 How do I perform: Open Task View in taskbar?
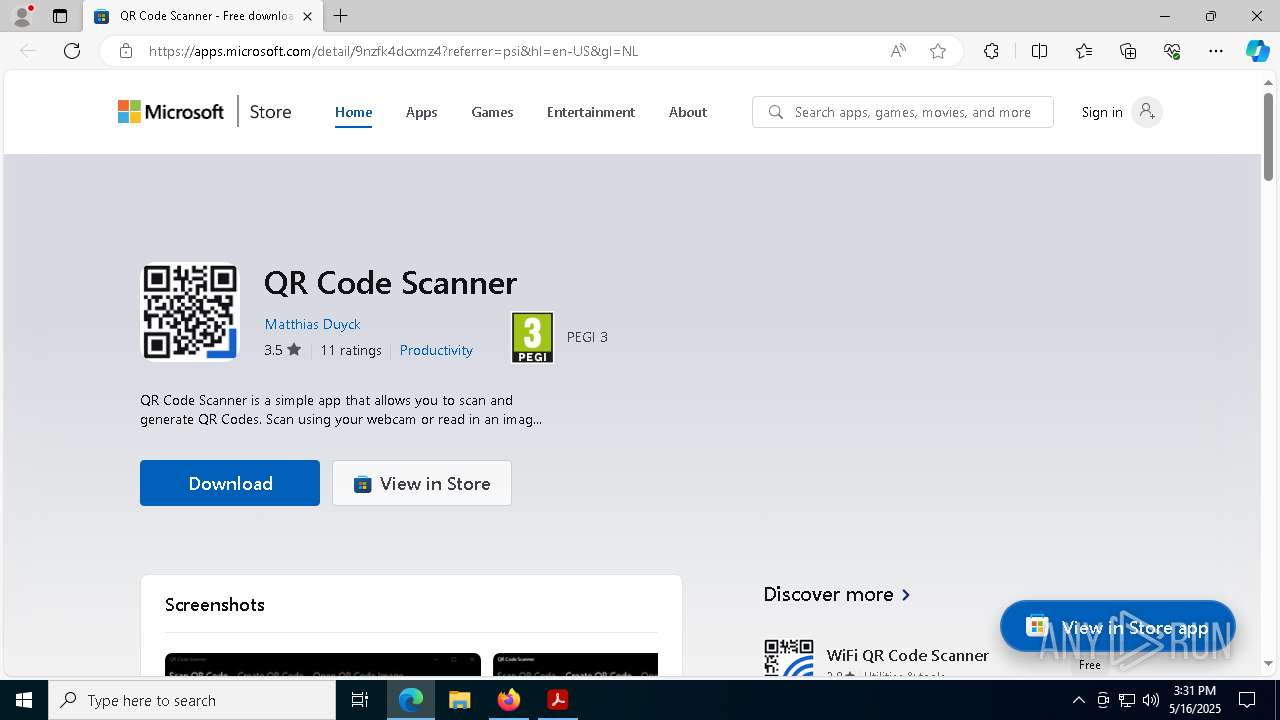pos(360,700)
